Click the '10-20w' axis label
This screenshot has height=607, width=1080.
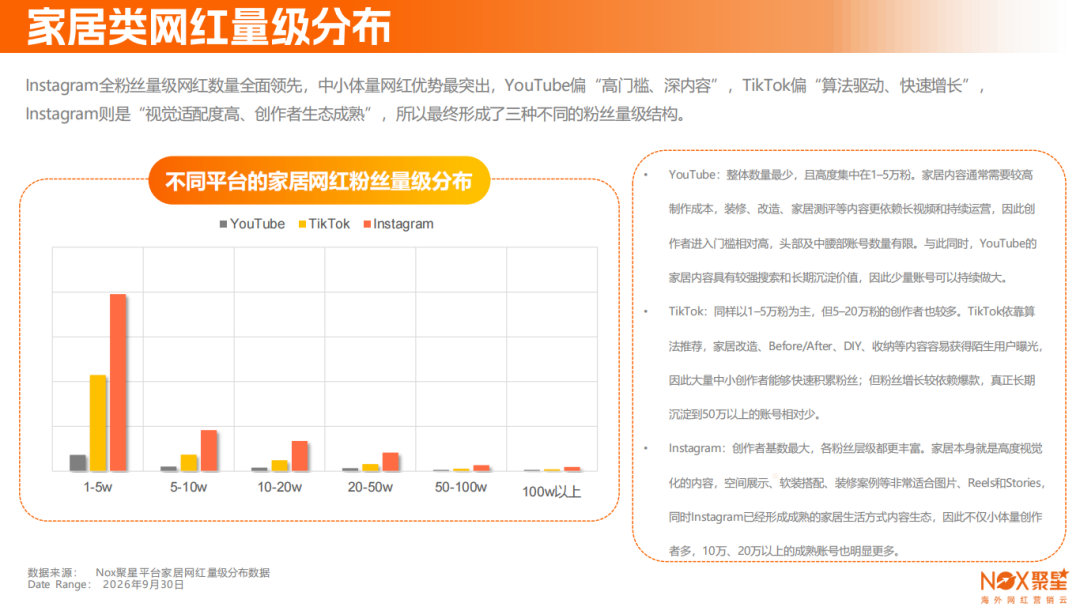click(x=280, y=487)
